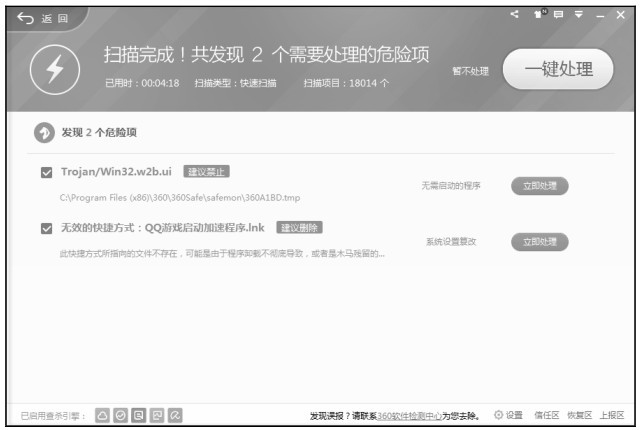Image resolution: width=640 pixels, height=430 pixels.
Task: Click the 建议删除 tag
Action: pyautogui.click(x=300, y=228)
